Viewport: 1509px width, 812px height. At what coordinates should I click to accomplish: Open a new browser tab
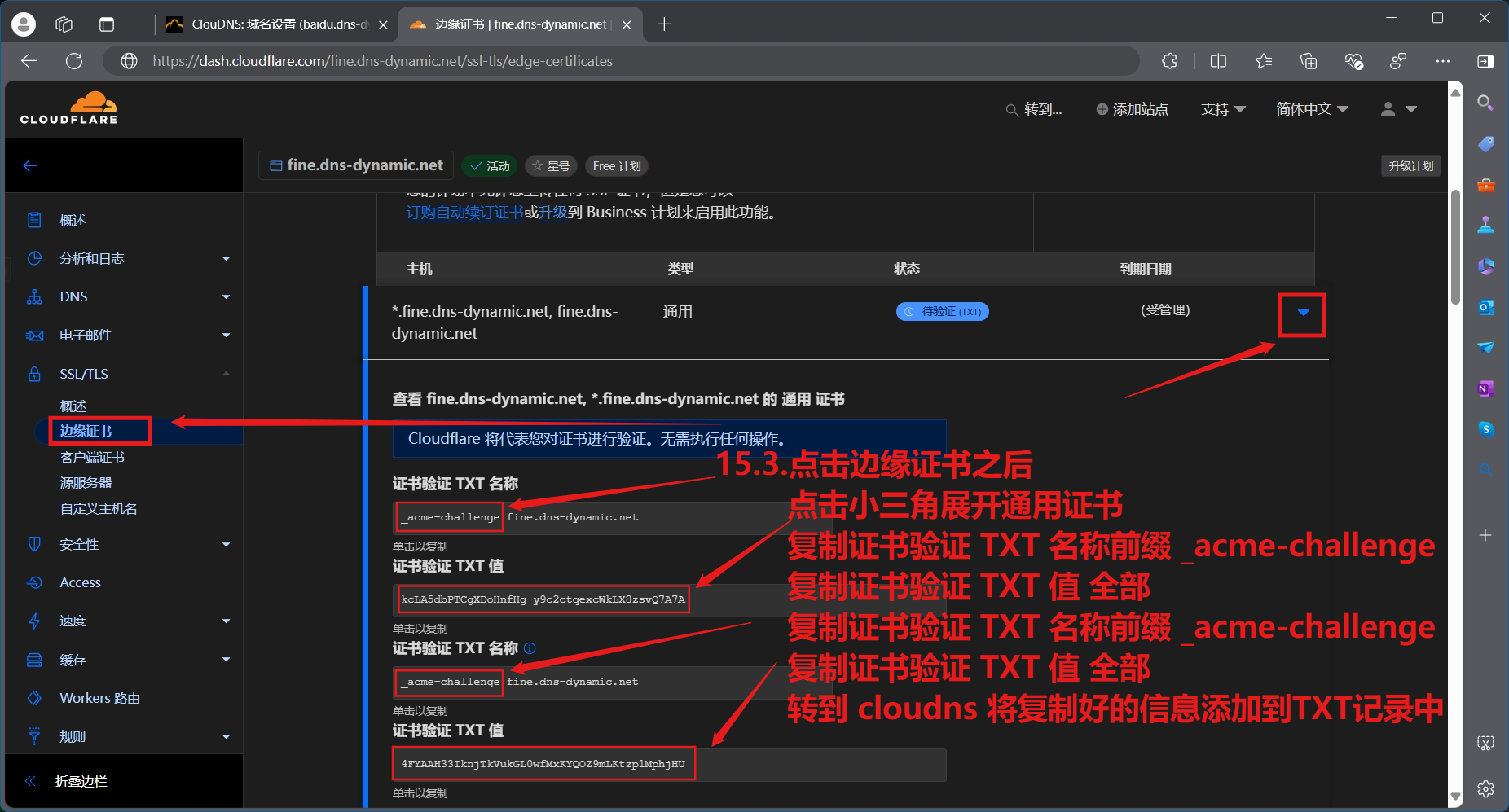pos(664,24)
